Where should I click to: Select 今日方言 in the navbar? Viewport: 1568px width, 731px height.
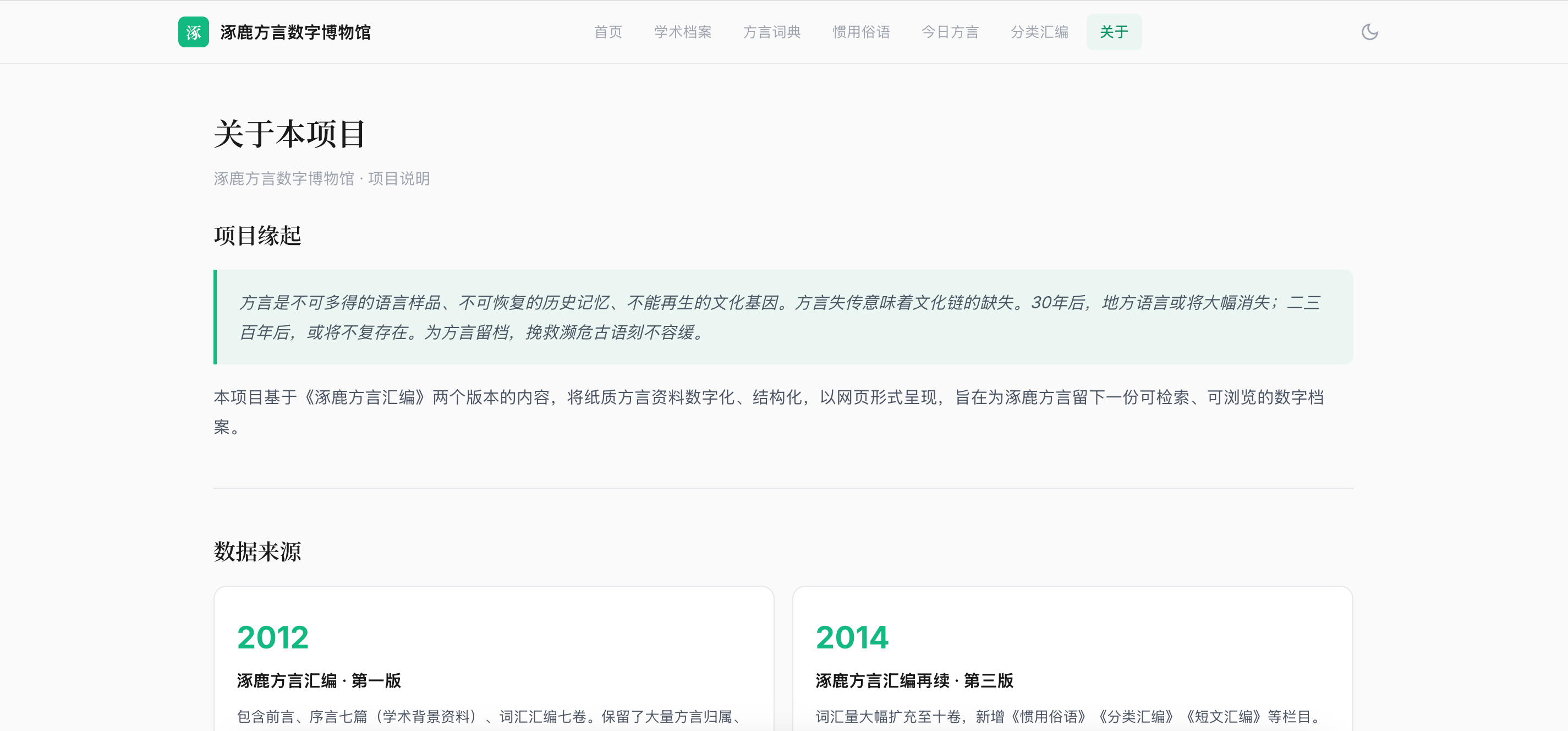950,32
